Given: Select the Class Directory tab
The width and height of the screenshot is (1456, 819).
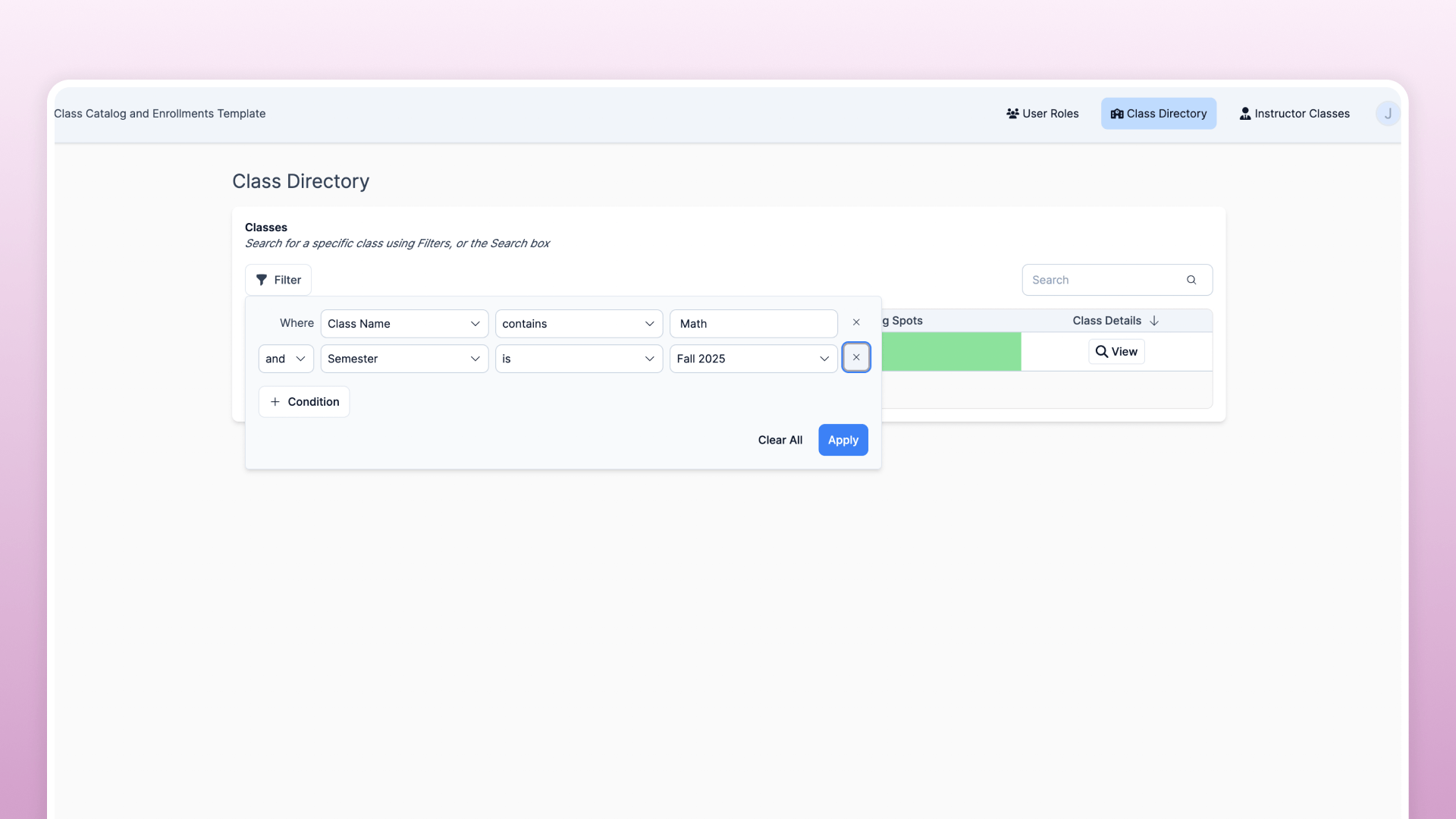Looking at the screenshot, I should coord(1158,114).
